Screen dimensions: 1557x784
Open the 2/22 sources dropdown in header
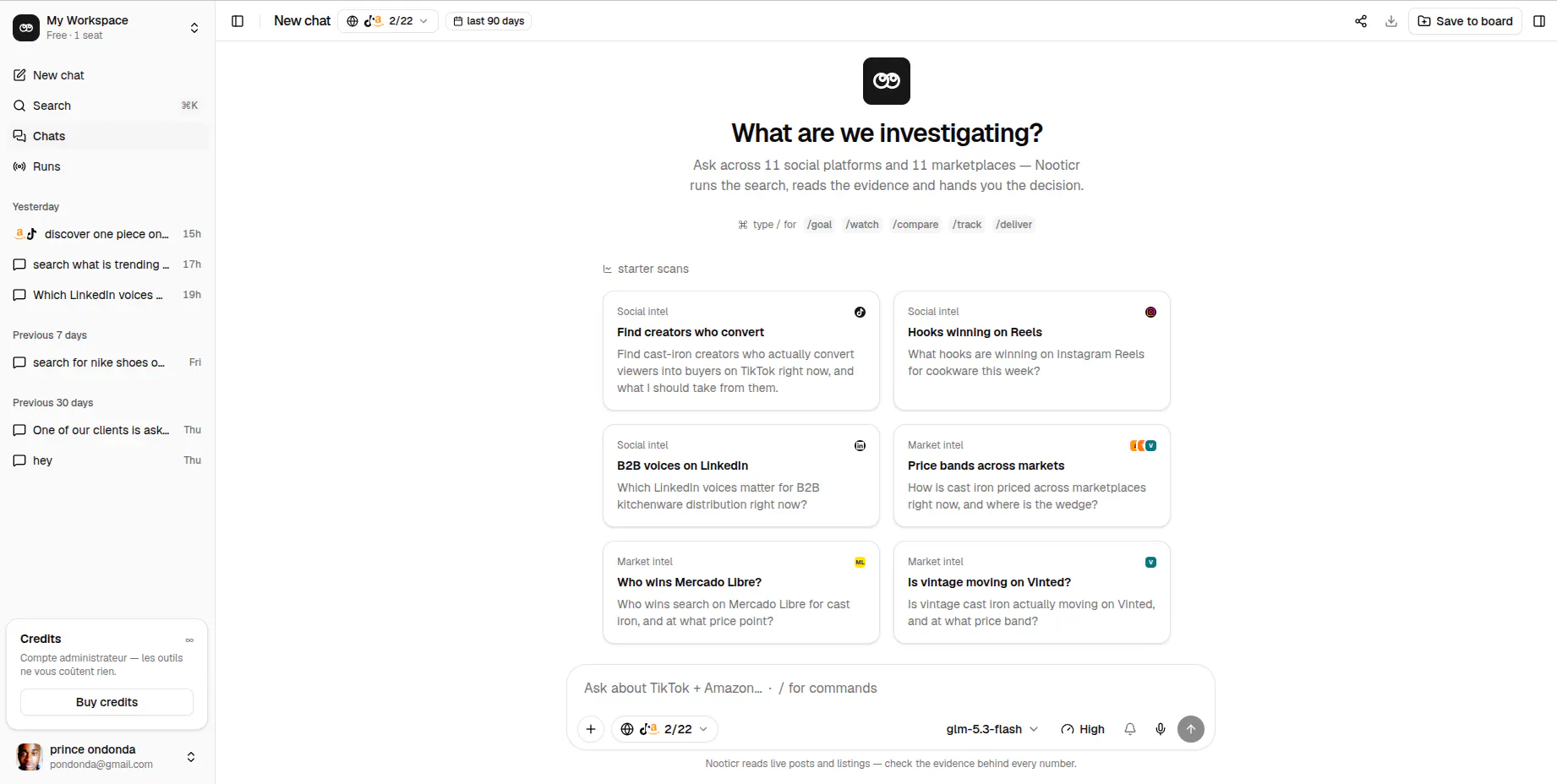coord(388,21)
